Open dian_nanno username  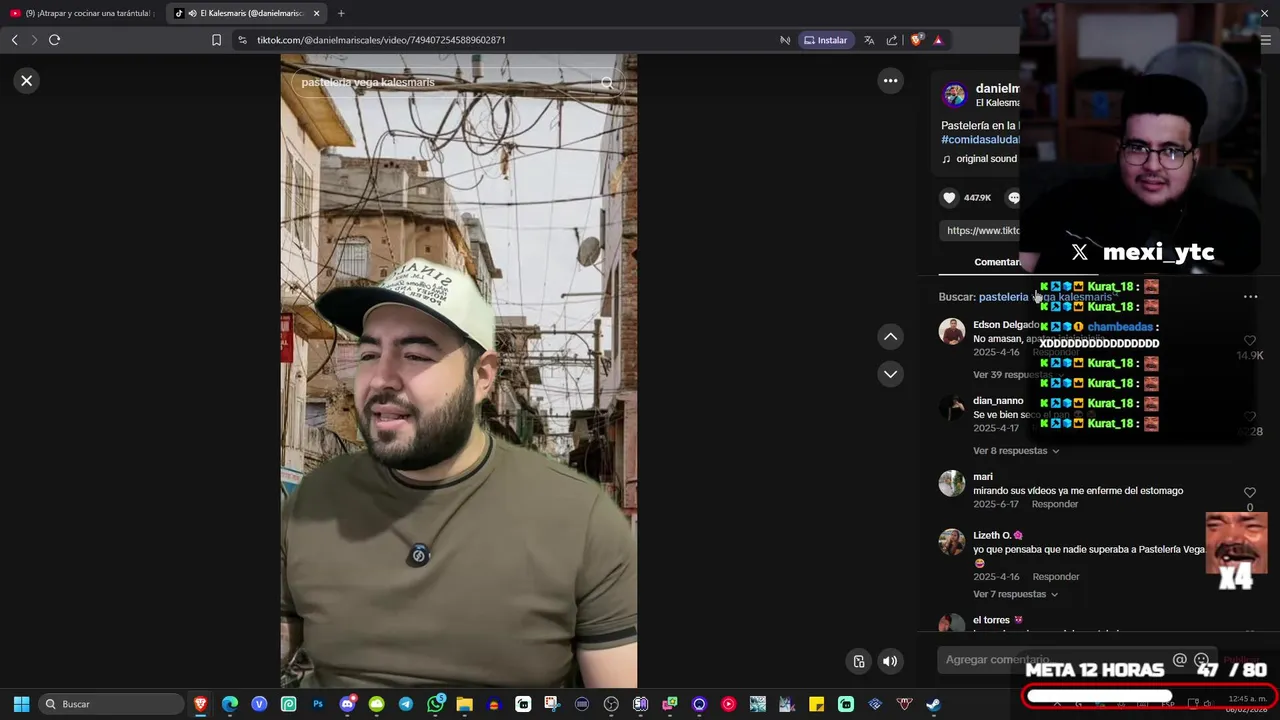(x=998, y=401)
